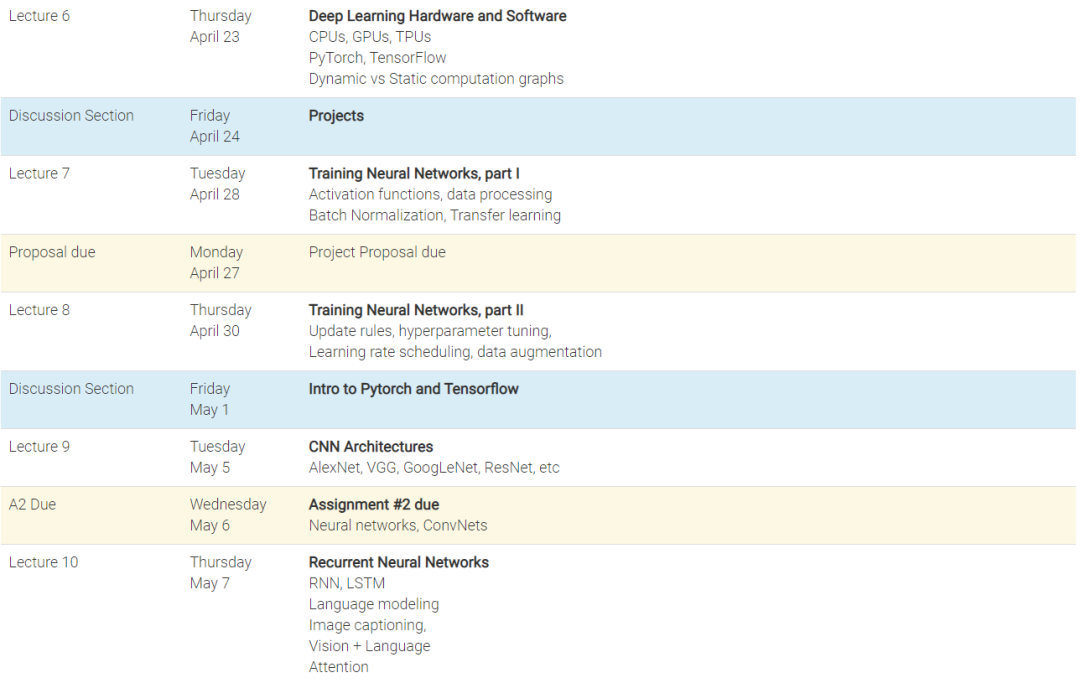
Task: Select the Lecture 10 row label
Action: [43, 562]
